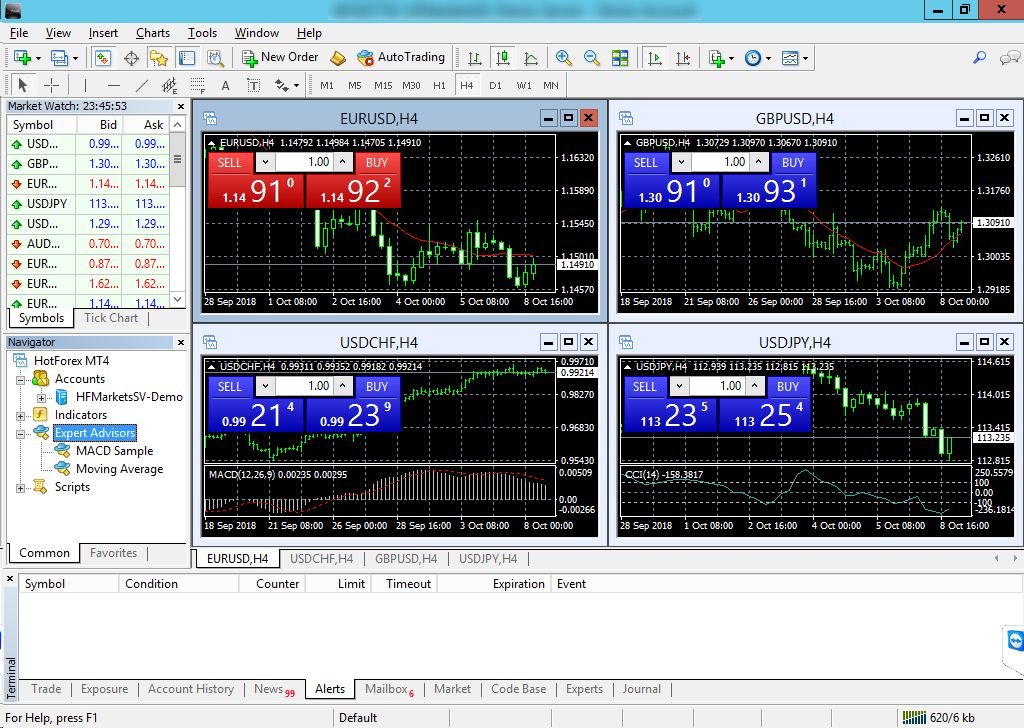Toggle the Market Watch window icon

pos(103,58)
